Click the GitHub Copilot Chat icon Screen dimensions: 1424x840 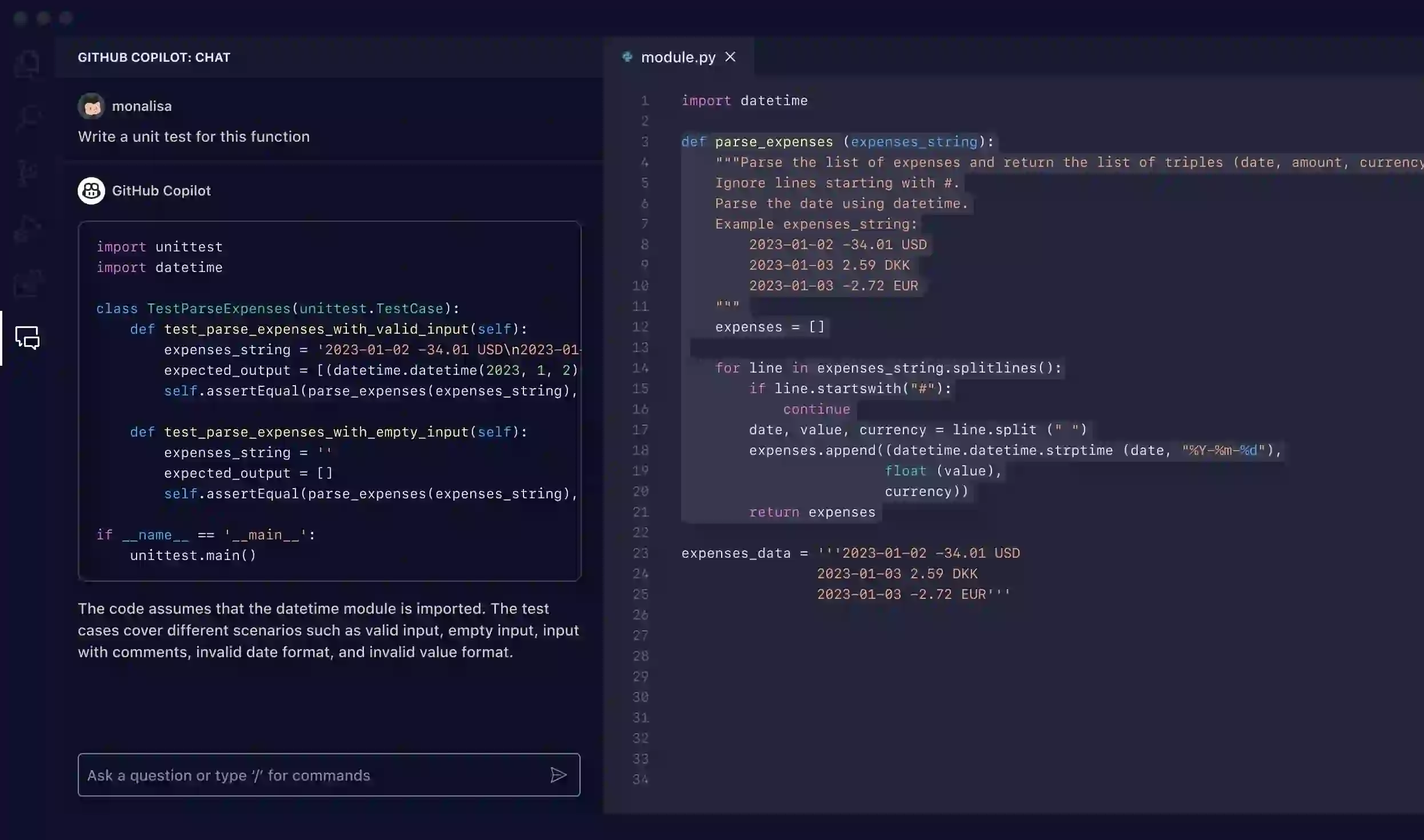[x=27, y=337]
